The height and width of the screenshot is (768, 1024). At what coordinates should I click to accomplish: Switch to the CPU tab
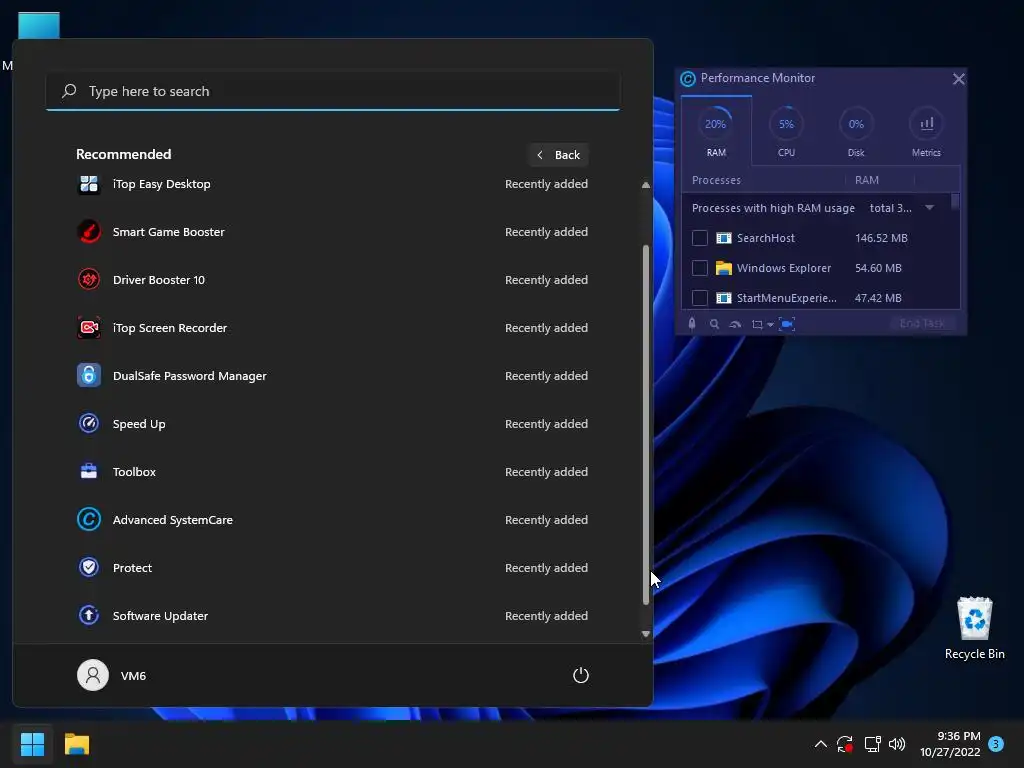pos(786,131)
